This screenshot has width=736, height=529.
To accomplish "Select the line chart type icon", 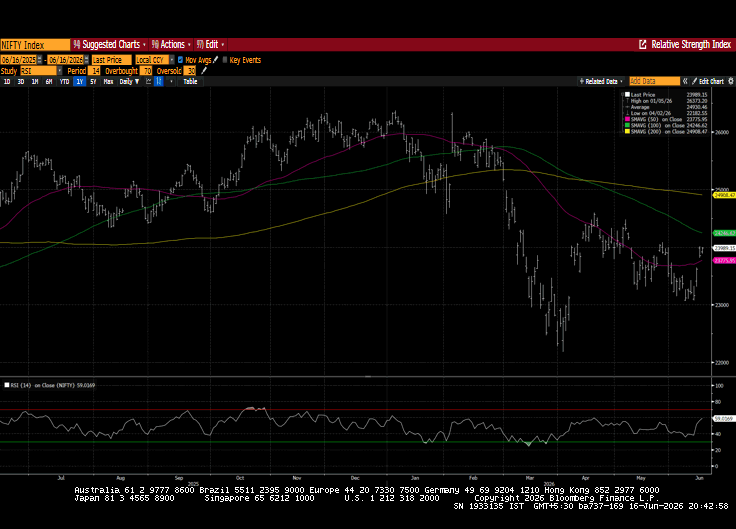I will click(149, 82).
